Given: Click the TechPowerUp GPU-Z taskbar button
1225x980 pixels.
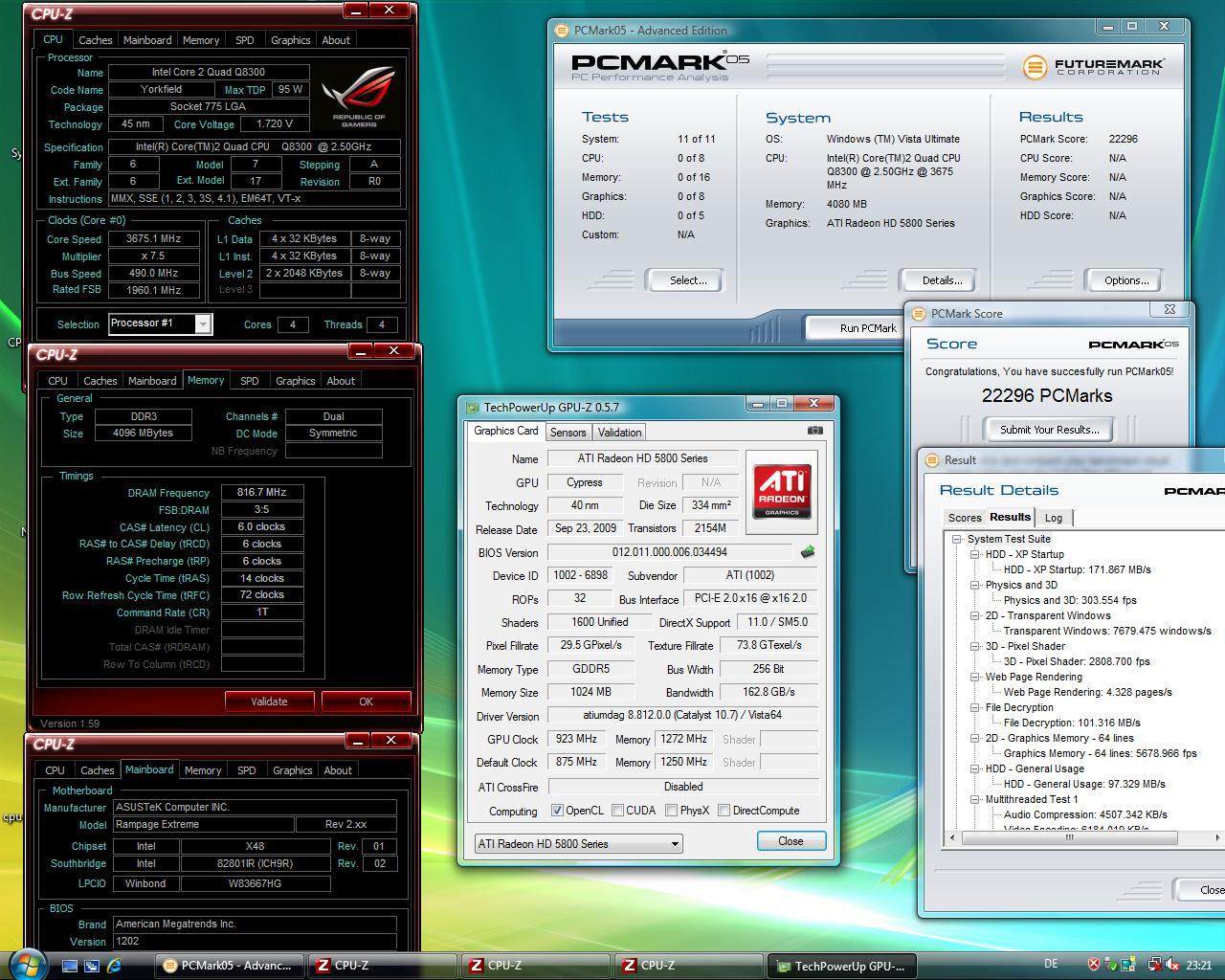Looking at the screenshot, I should pyautogui.click(x=842, y=966).
